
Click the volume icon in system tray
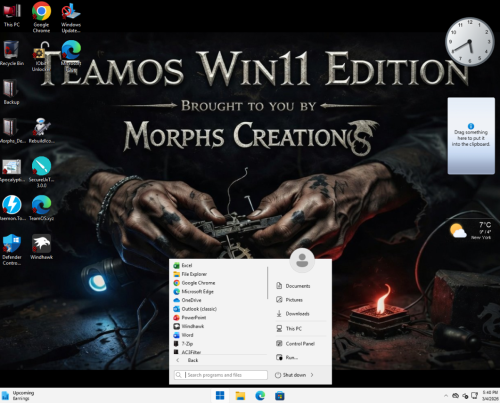coord(465,396)
